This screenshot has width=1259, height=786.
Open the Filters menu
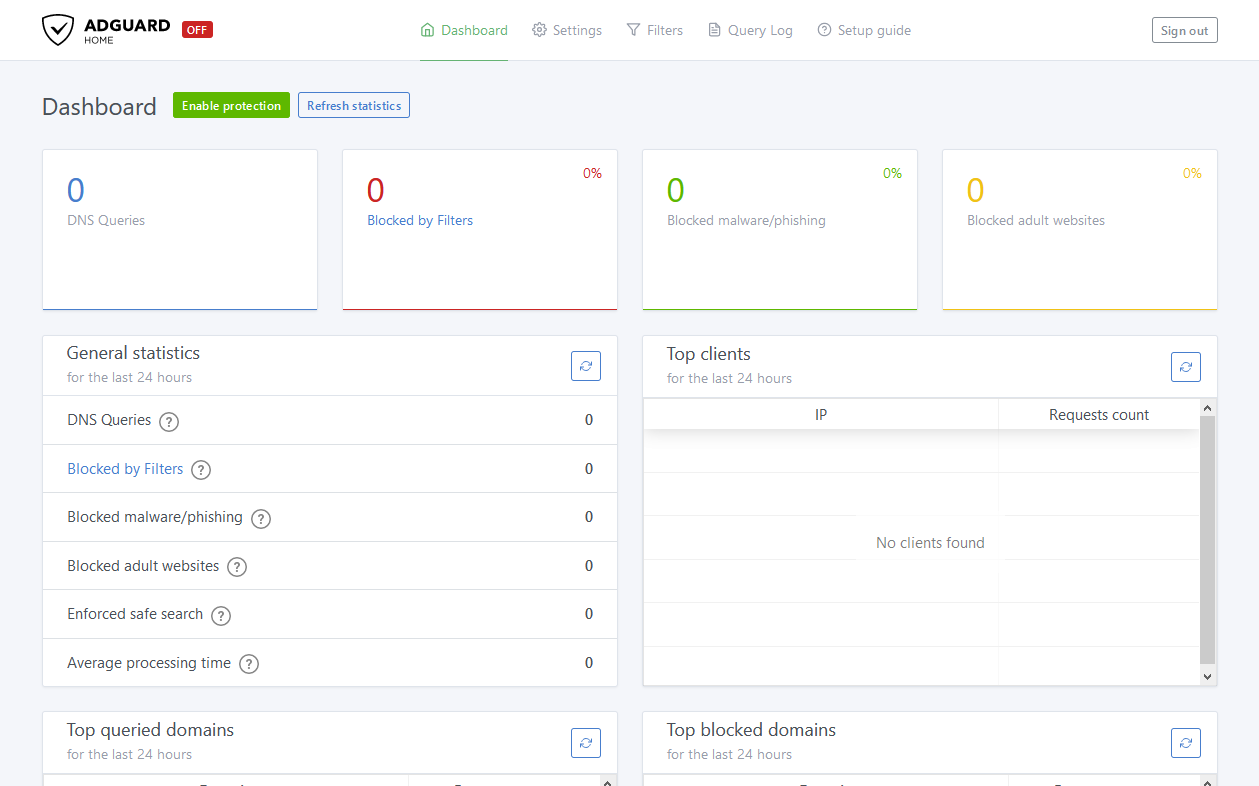655,30
